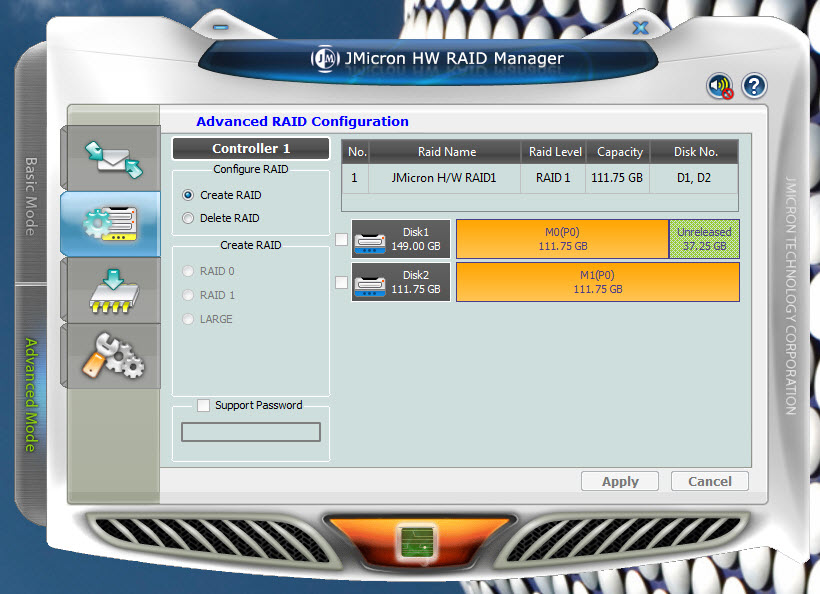Click the RAID 1 level cell

pyautogui.click(x=553, y=178)
